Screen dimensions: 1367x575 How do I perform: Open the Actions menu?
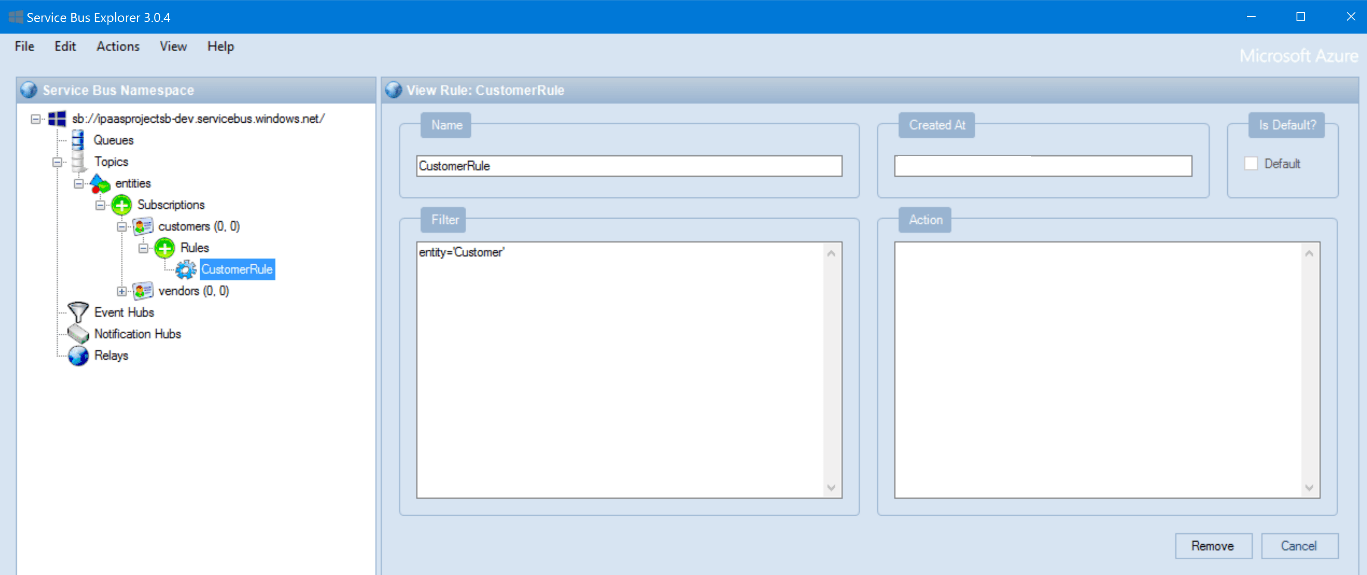(118, 46)
